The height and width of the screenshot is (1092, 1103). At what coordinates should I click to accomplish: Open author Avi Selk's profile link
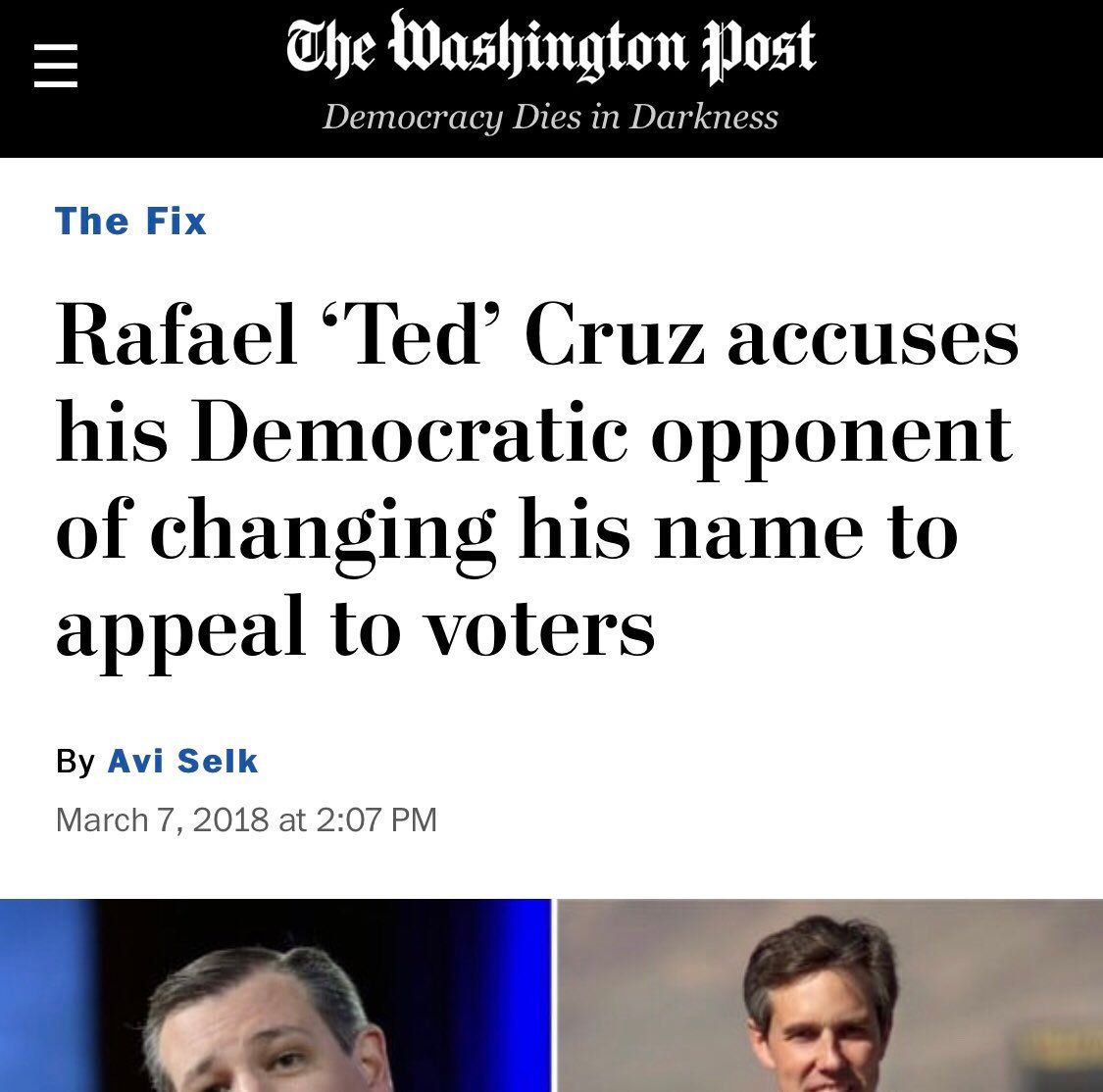(x=183, y=761)
